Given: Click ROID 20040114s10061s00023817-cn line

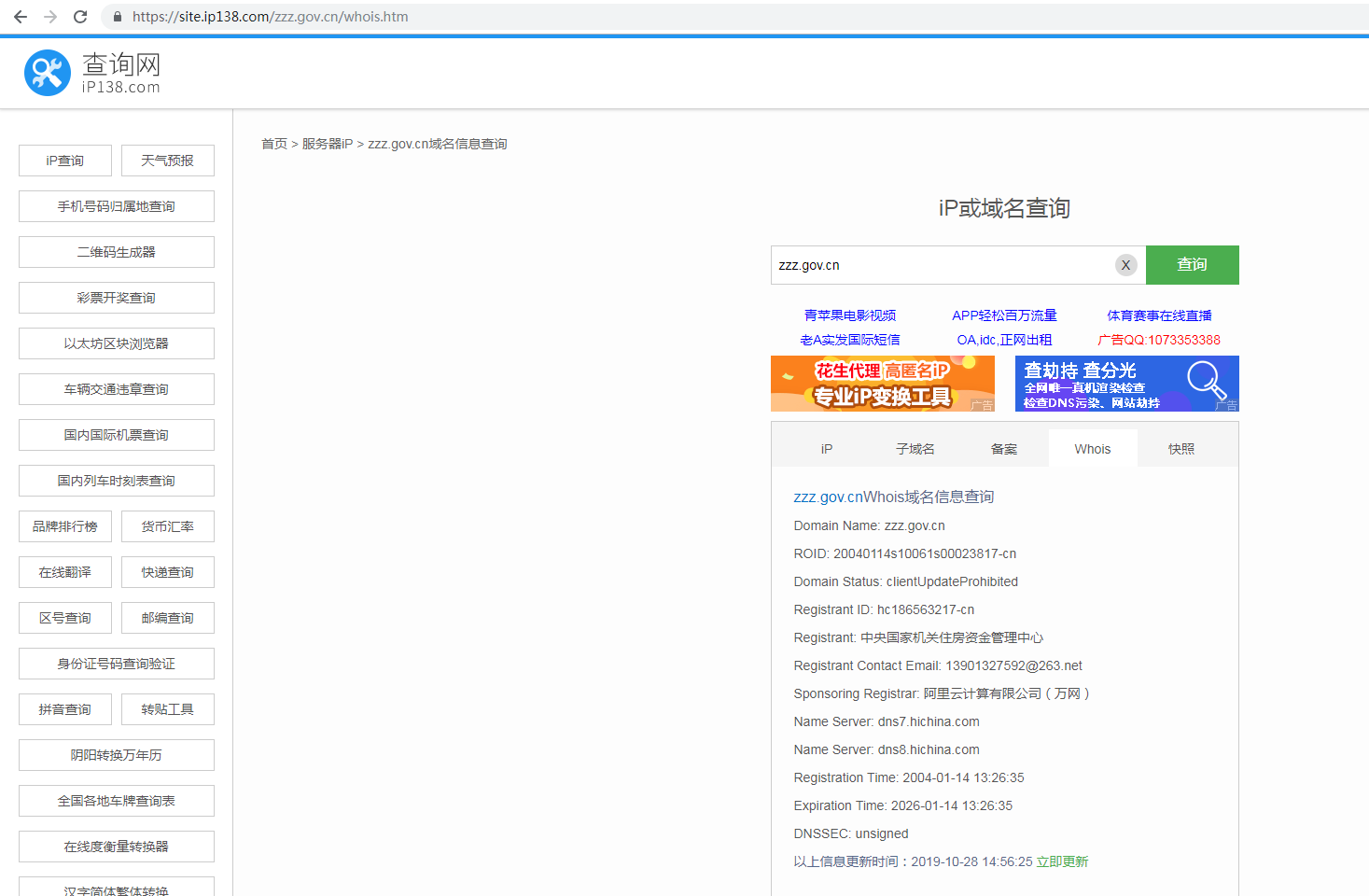Looking at the screenshot, I should coord(905,553).
